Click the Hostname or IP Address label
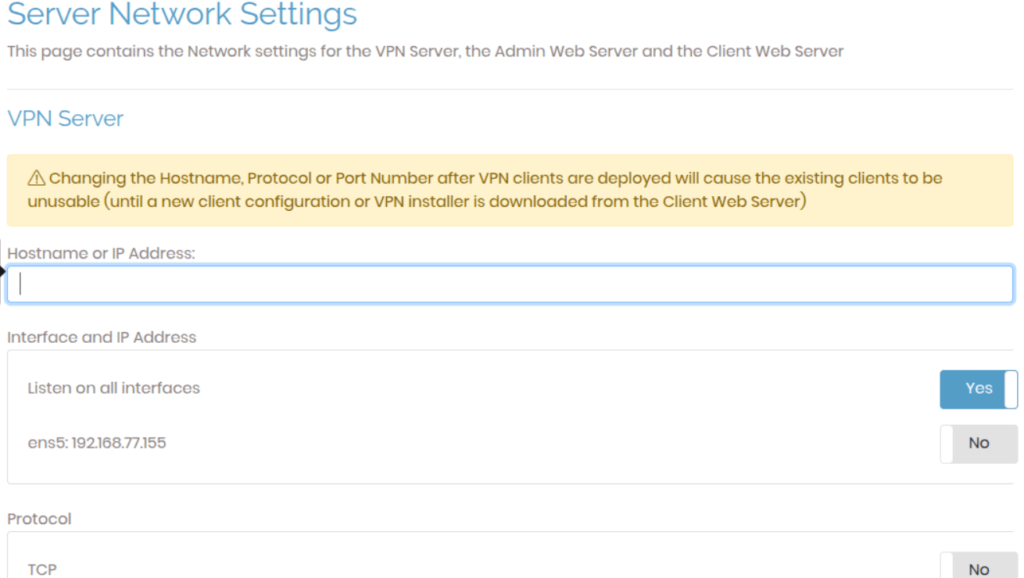Screen dimensions: 1024x578 coord(100,254)
